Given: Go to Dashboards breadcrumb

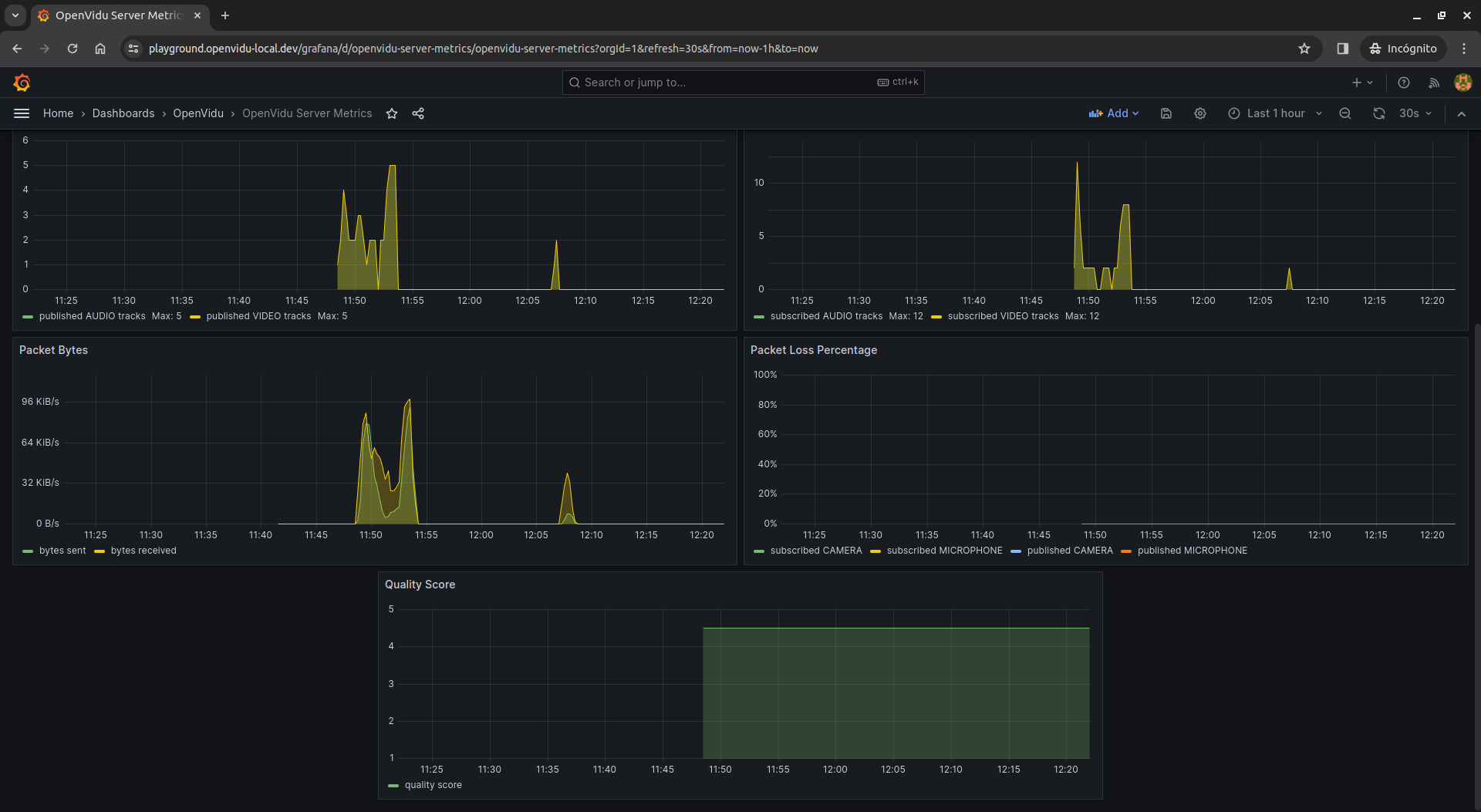Looking at the screenshot, I should pyautogui.click(x=123, y=113).
